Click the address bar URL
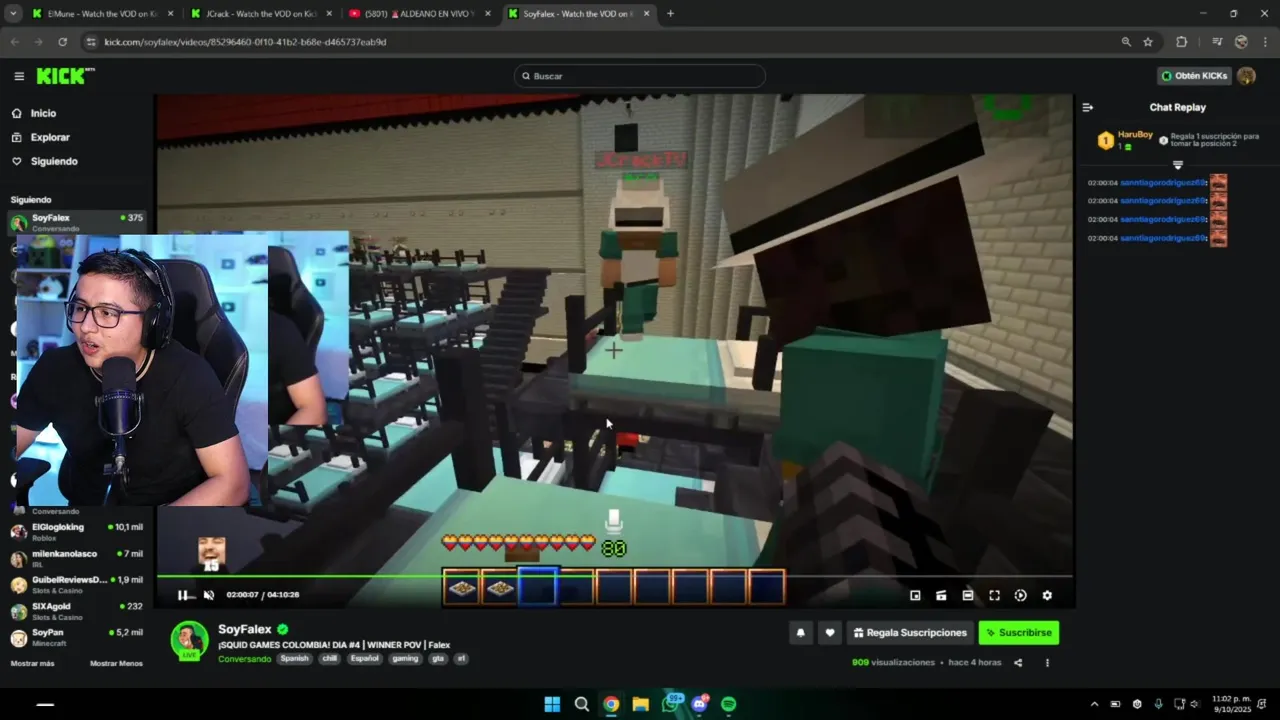Screen dimensions: 1280x720 [245, 42]
